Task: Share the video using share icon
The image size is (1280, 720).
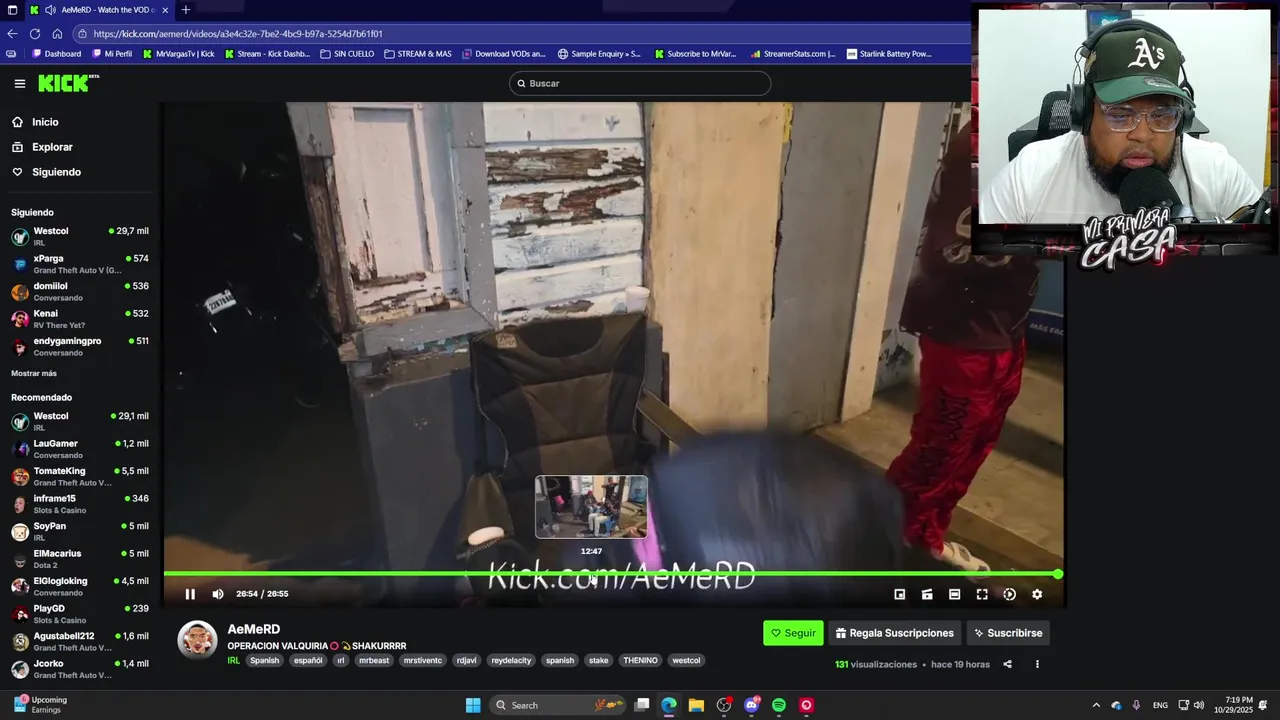Action: coord(1007,664)
